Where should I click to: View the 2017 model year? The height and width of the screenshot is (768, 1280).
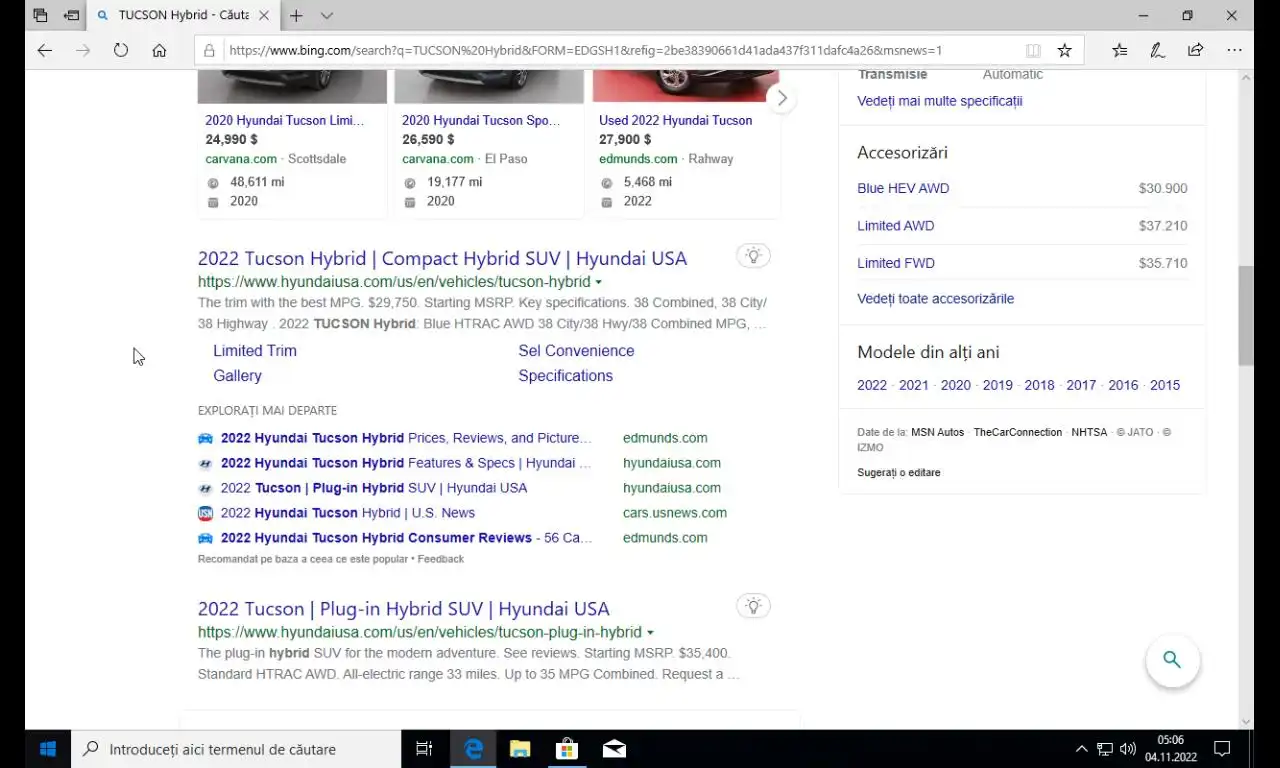(1081, 385)
